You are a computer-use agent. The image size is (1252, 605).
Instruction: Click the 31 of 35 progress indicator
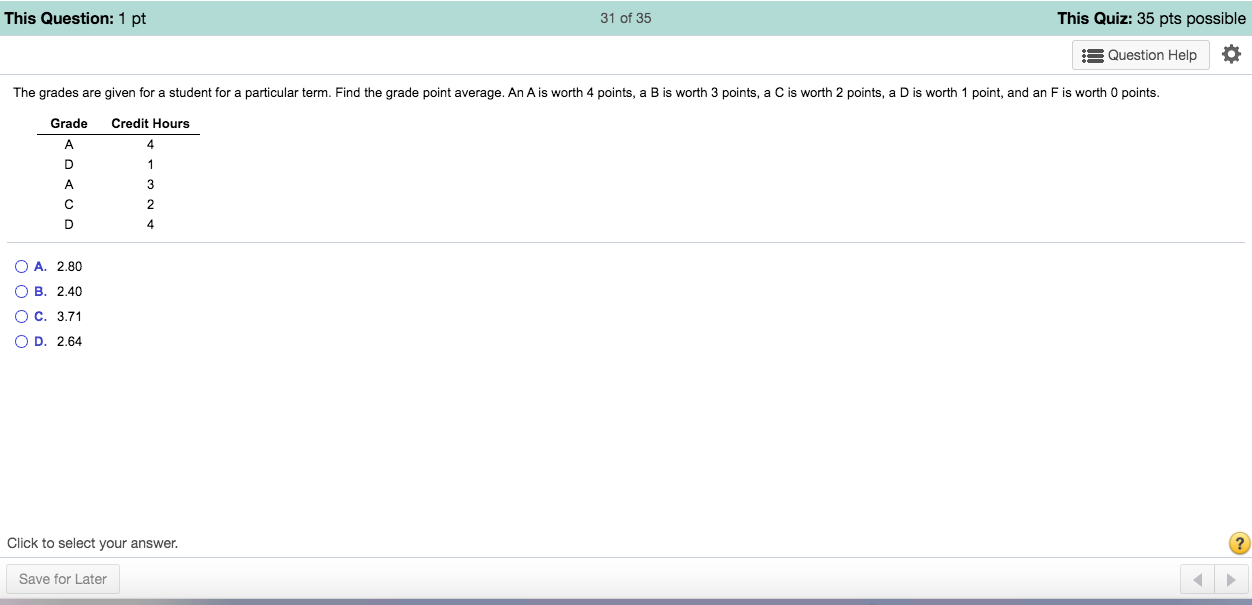pyautogui.click(x=625, y=18)
